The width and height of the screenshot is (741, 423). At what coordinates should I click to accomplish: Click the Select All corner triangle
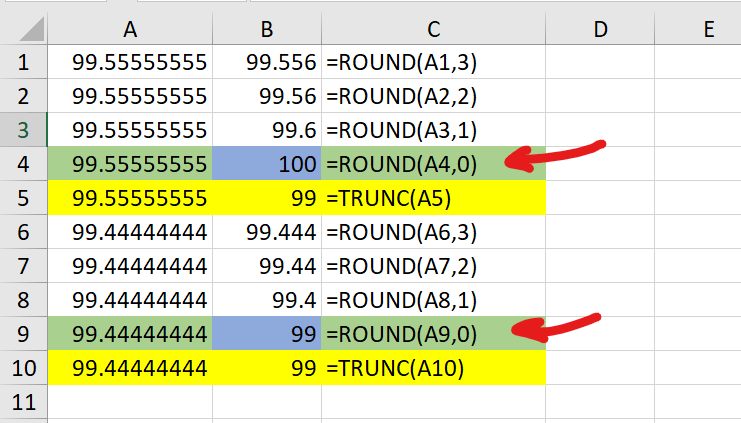coord(32,29)
